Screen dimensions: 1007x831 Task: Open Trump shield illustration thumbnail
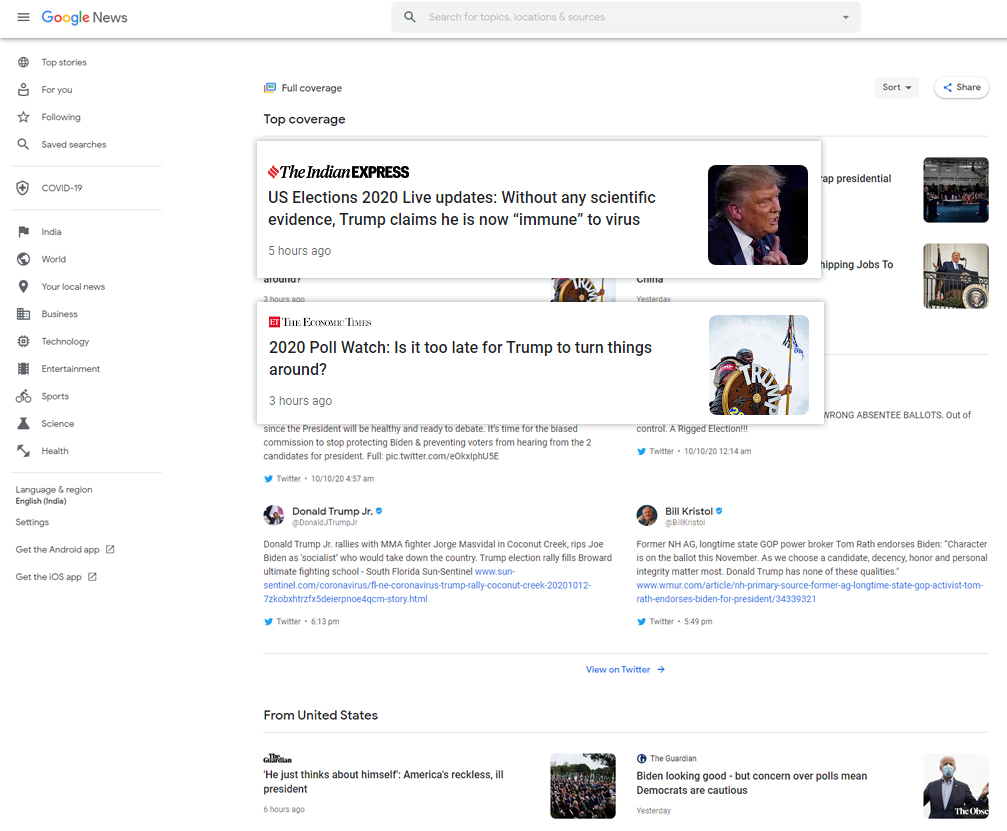pos(758,365)
